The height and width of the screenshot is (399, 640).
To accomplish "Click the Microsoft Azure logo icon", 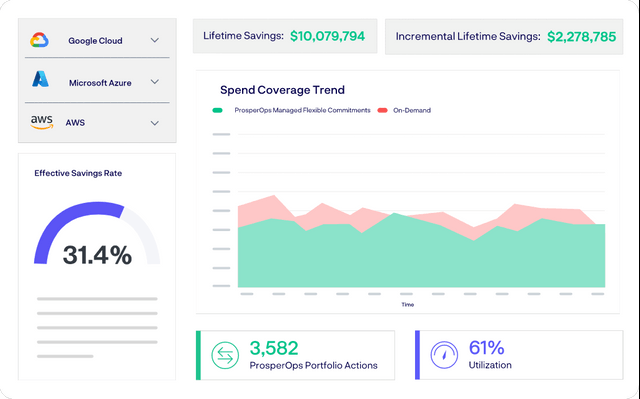I will click(x=40, y=79).
